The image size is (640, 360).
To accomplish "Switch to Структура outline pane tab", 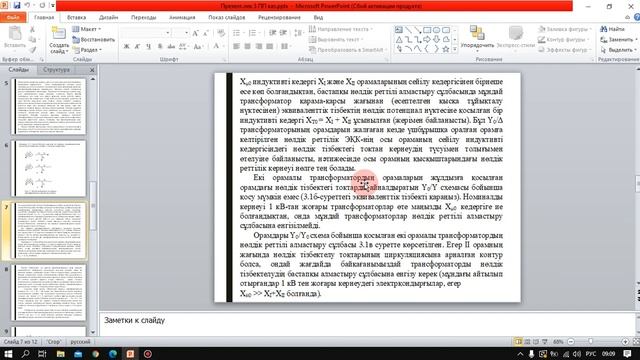I will point(56,70).
